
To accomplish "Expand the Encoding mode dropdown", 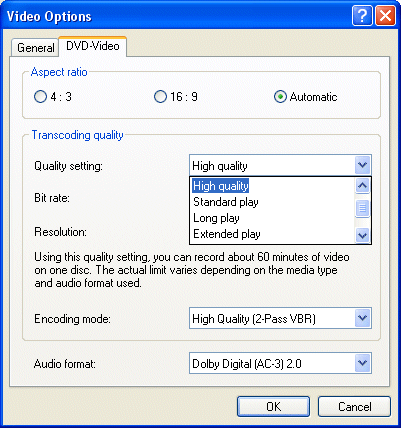I will pos(362,318).
